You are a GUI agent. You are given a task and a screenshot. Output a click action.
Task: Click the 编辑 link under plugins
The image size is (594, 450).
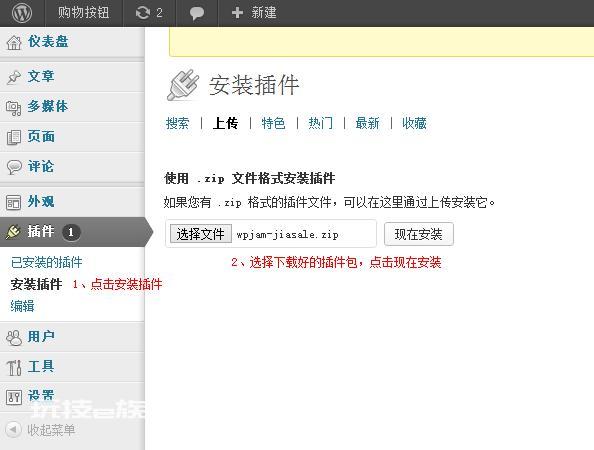22,306
